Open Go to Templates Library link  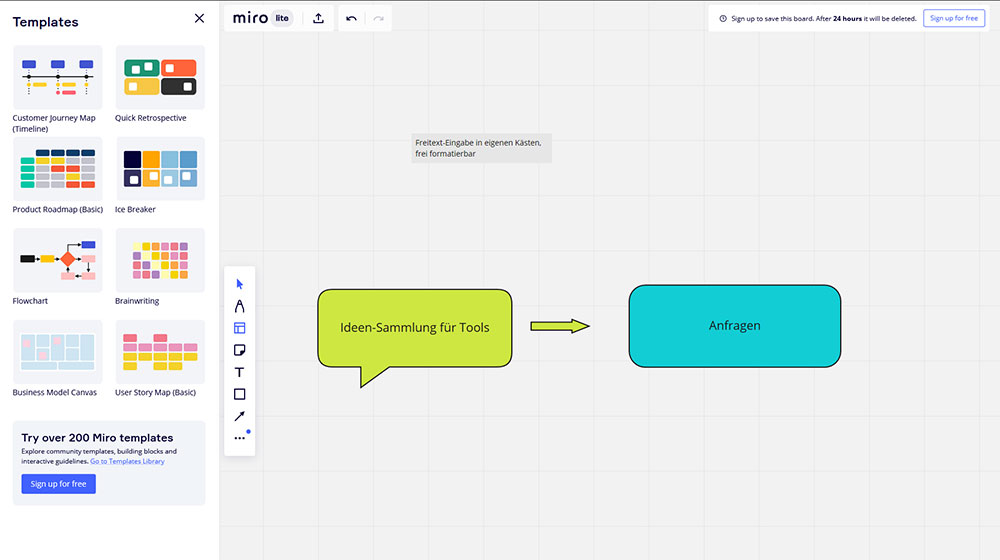(127, 461)
